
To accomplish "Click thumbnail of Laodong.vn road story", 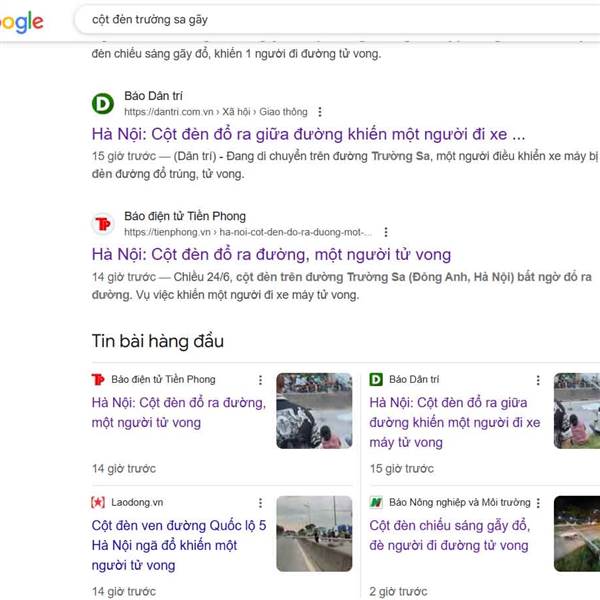I will tap(314, 533).
